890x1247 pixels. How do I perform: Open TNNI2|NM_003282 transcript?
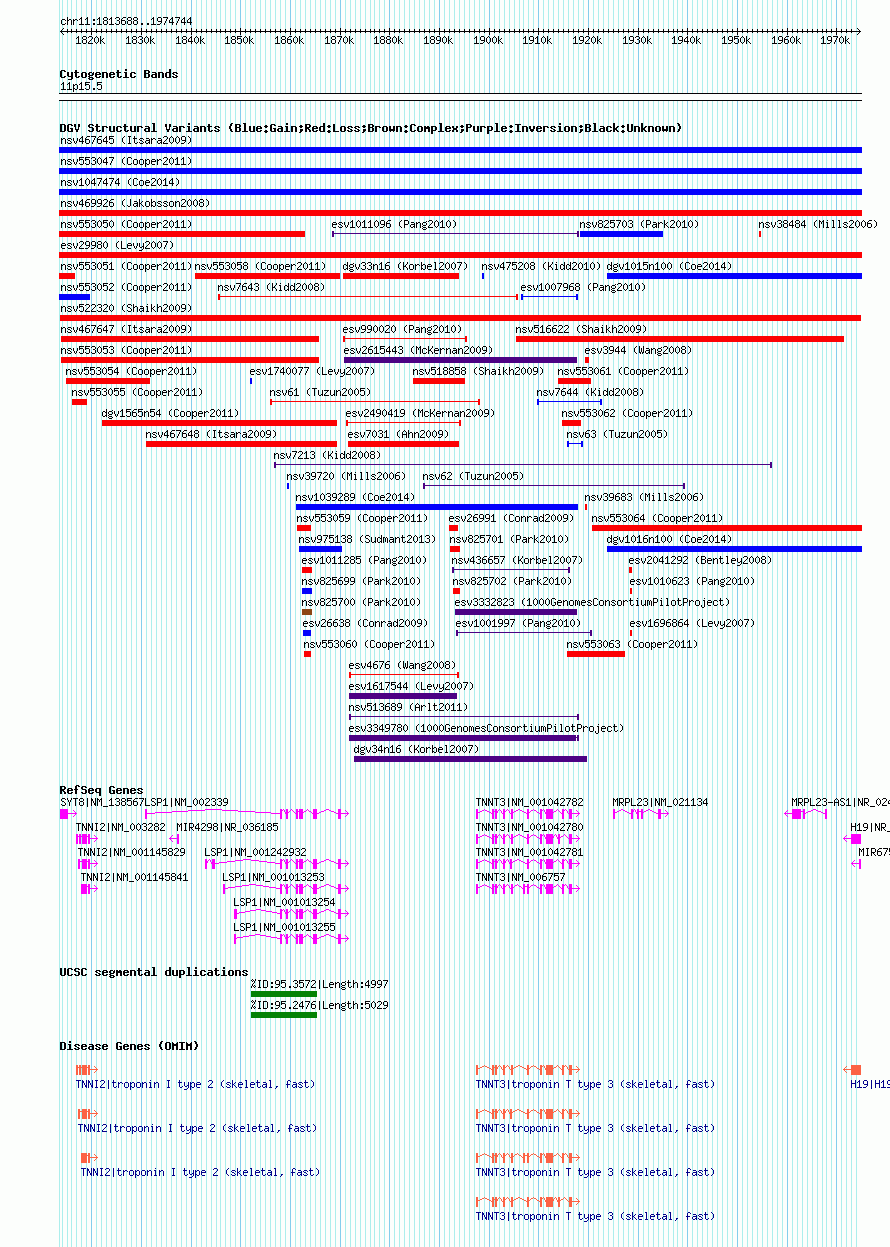[x=121, y=827]
